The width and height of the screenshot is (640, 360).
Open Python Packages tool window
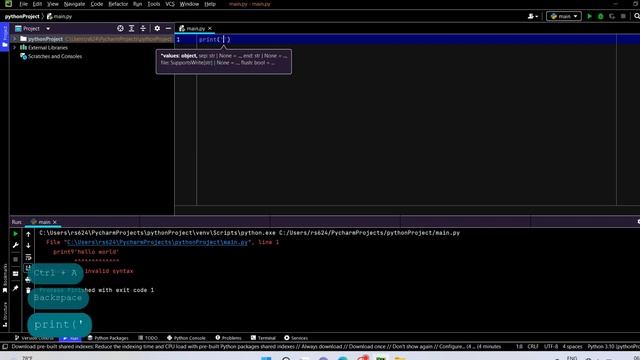108,338
